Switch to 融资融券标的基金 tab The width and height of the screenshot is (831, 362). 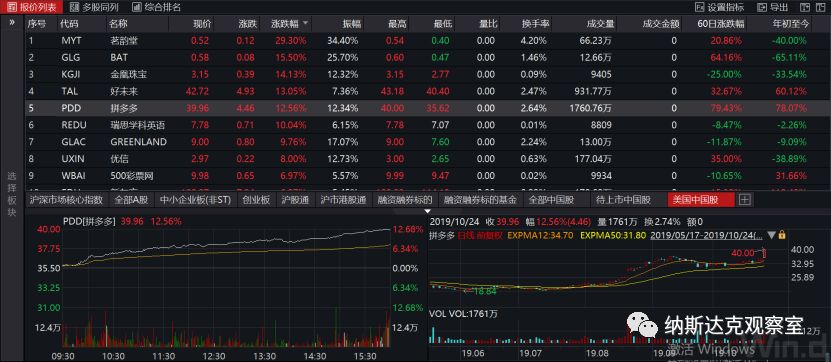point(481,200)
